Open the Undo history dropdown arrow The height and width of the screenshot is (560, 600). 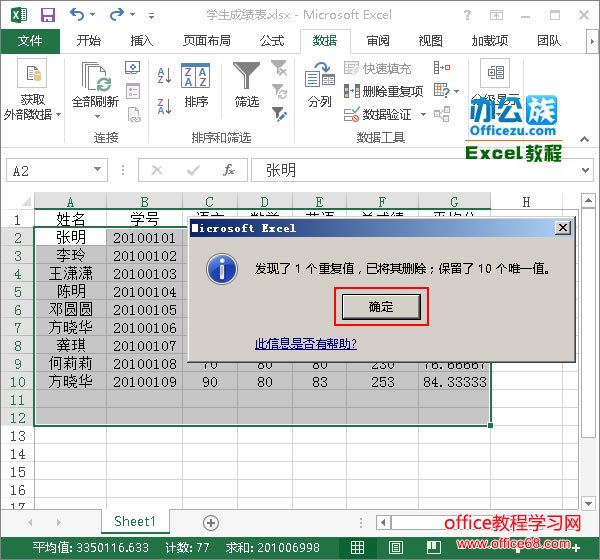(x=93, y=15)
